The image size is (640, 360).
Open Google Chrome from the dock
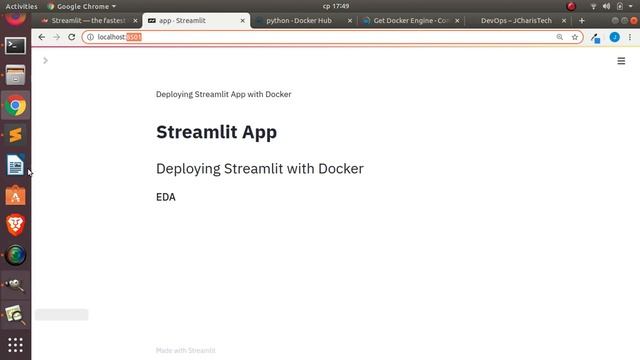[16, 106]
